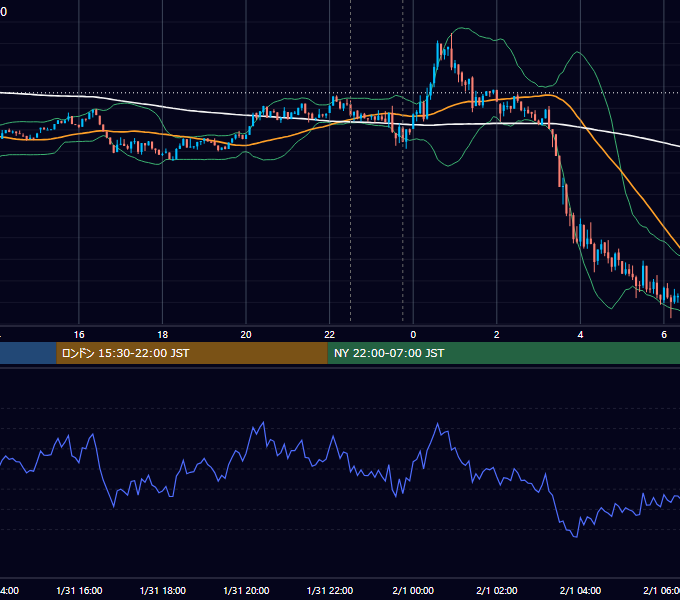Click the 1/31 18:00 date label
680x600 pixels.
click(163, 590)
